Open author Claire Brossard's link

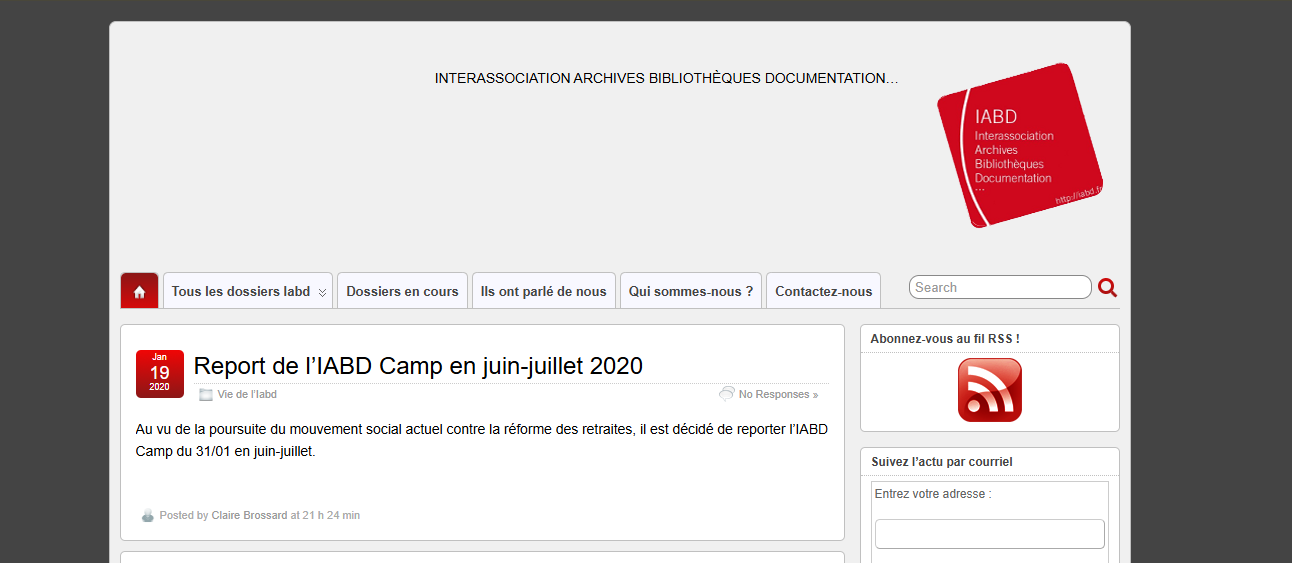tap(249, 516)
